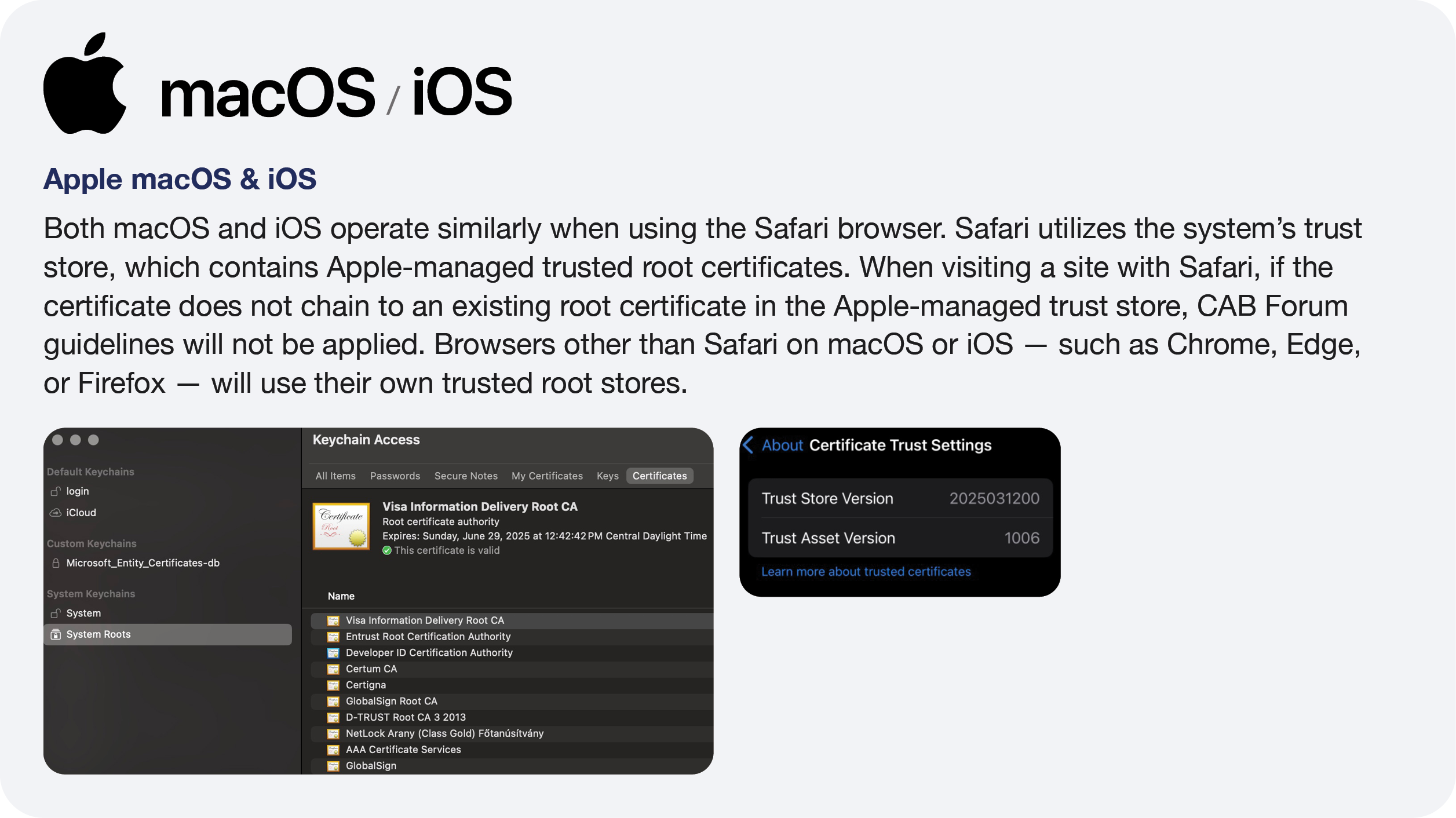Click the Apple logo in the header
Screen dimensions: 1456x818
point(85,83)
